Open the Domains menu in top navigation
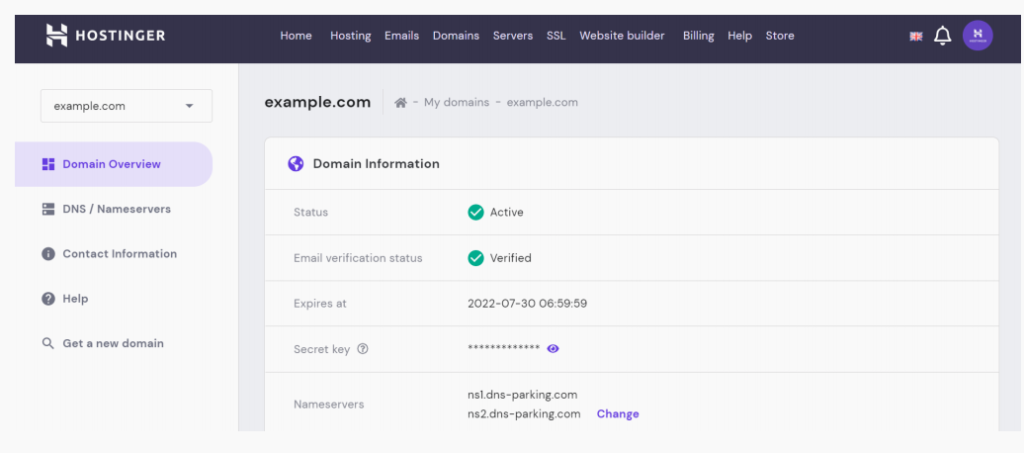Screen dimensions: 1024x453 tap(455, 36)
